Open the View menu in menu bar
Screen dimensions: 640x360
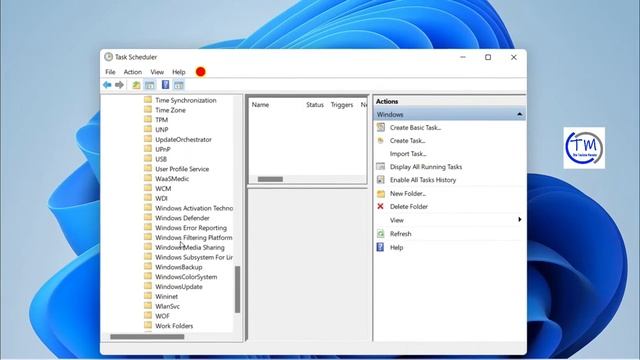(157, 72)
